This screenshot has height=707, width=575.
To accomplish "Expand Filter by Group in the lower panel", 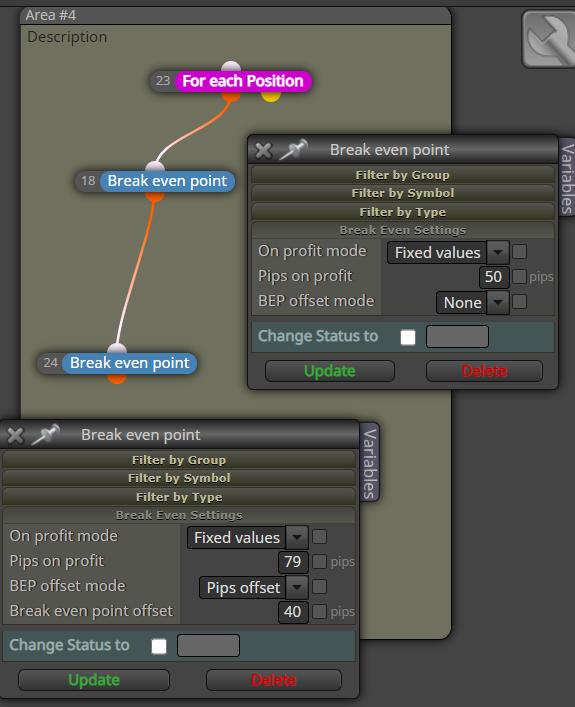I will click(x=179, y=460).
